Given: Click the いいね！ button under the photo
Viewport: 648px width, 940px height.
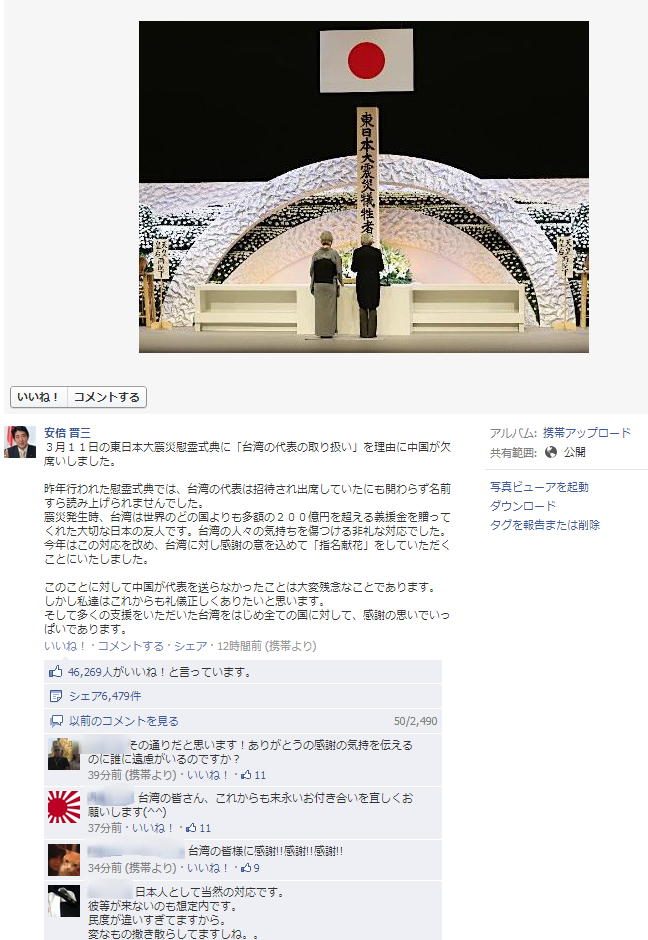Looking at the screenshot, I should pos(38,397).
